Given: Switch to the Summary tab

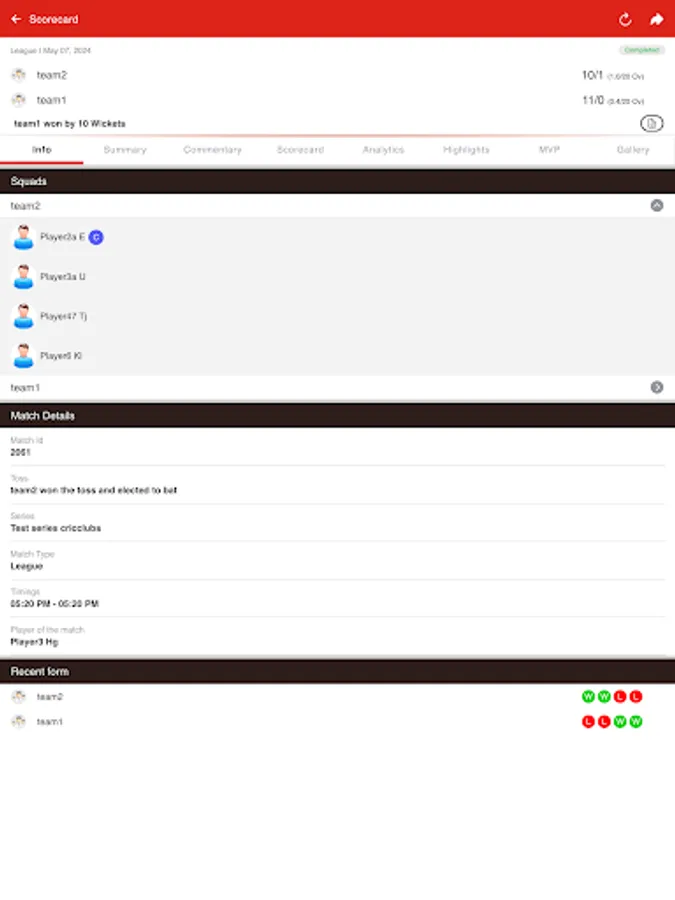Looking at the screenshot, I should coord(125,150).
